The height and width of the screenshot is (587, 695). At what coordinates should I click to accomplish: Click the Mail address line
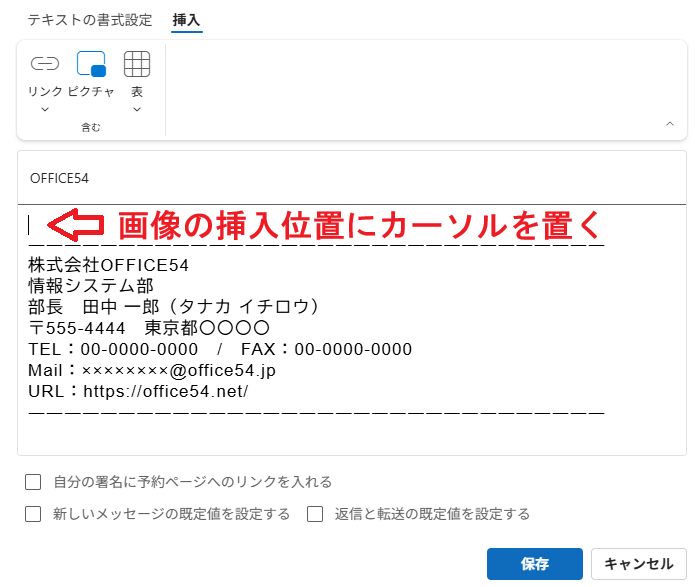tap(152, 370)
